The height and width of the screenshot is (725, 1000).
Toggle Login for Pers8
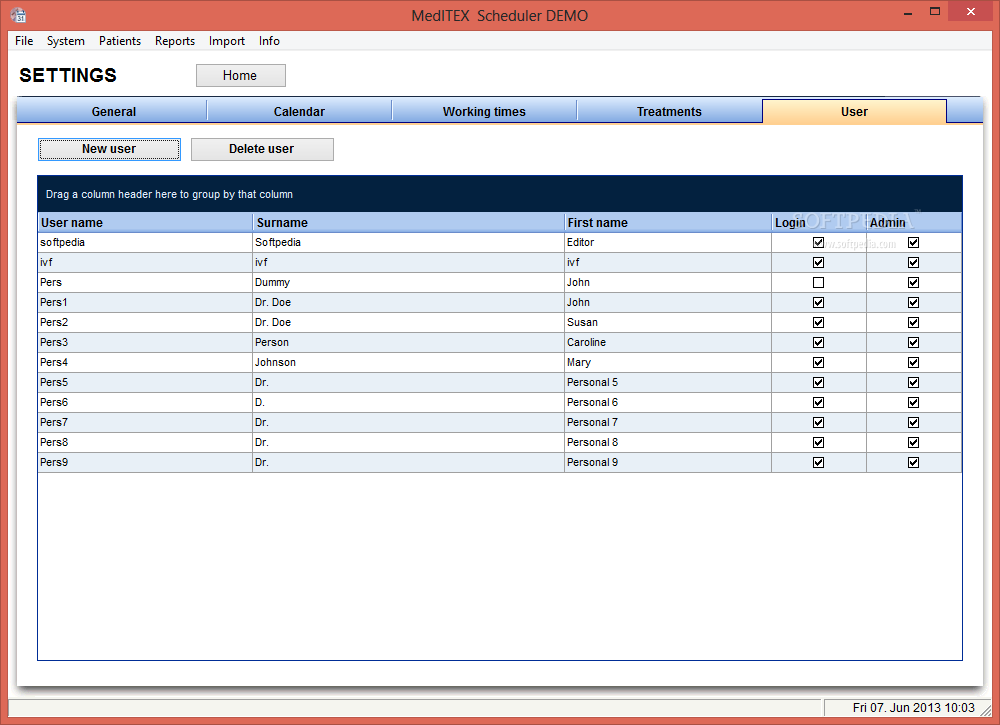818,443
